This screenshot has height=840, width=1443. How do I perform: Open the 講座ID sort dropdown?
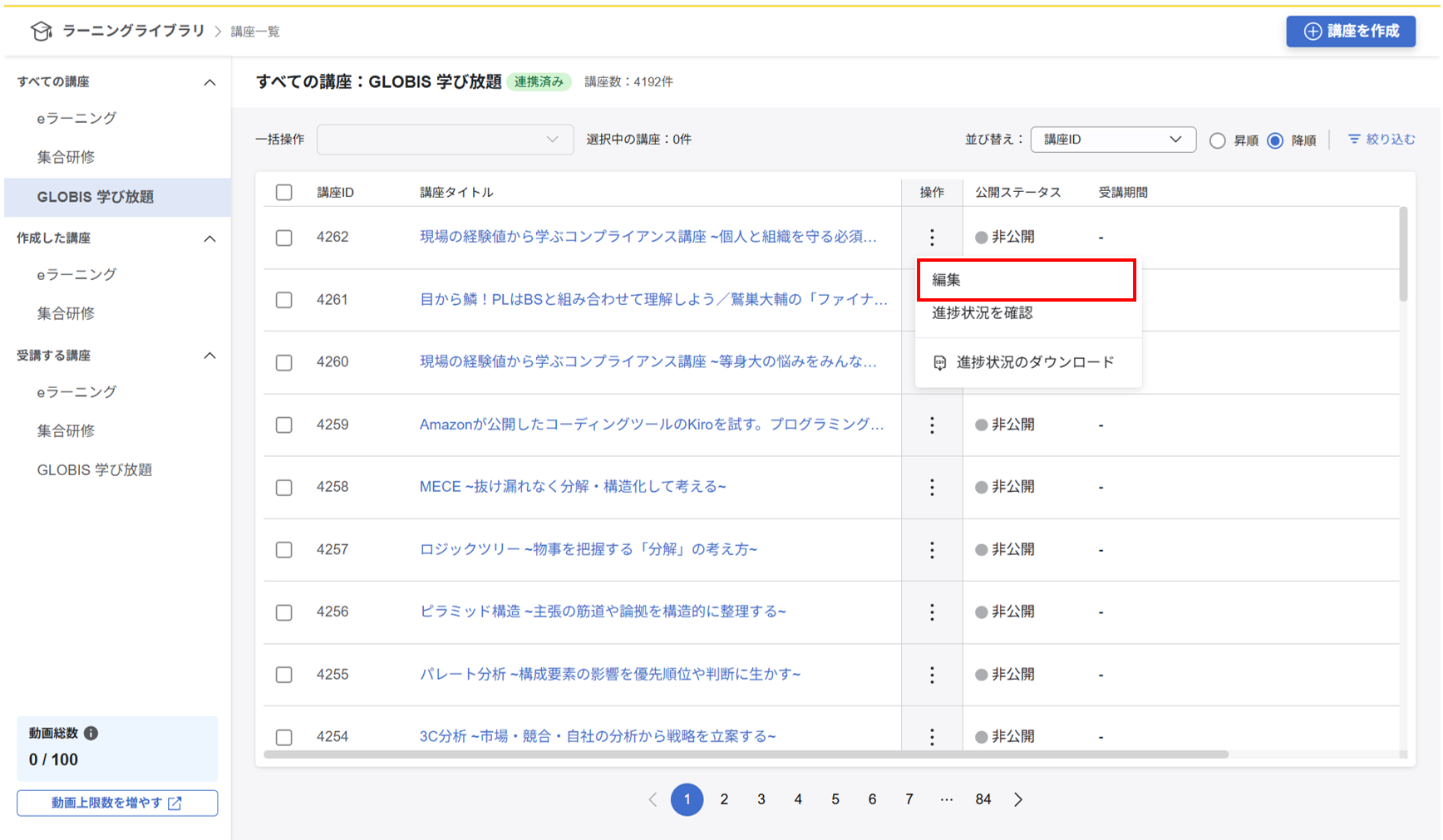coord(1112,140)
